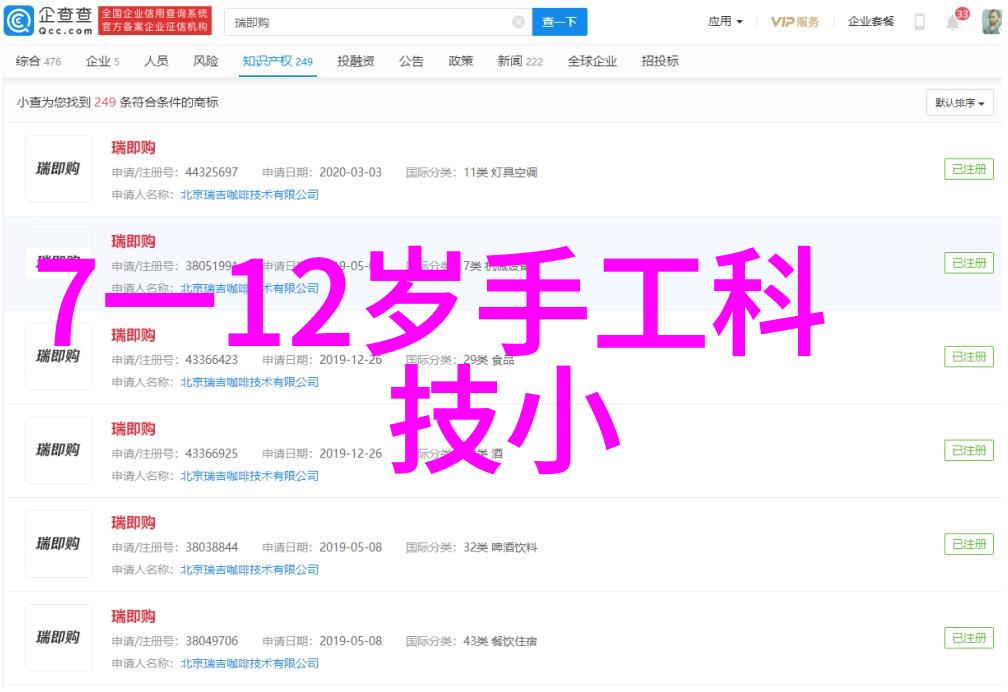1008x692 pixels.
Task: Open trademark thumbnail for registration 38038844
Action: click(x=58, y=544)
